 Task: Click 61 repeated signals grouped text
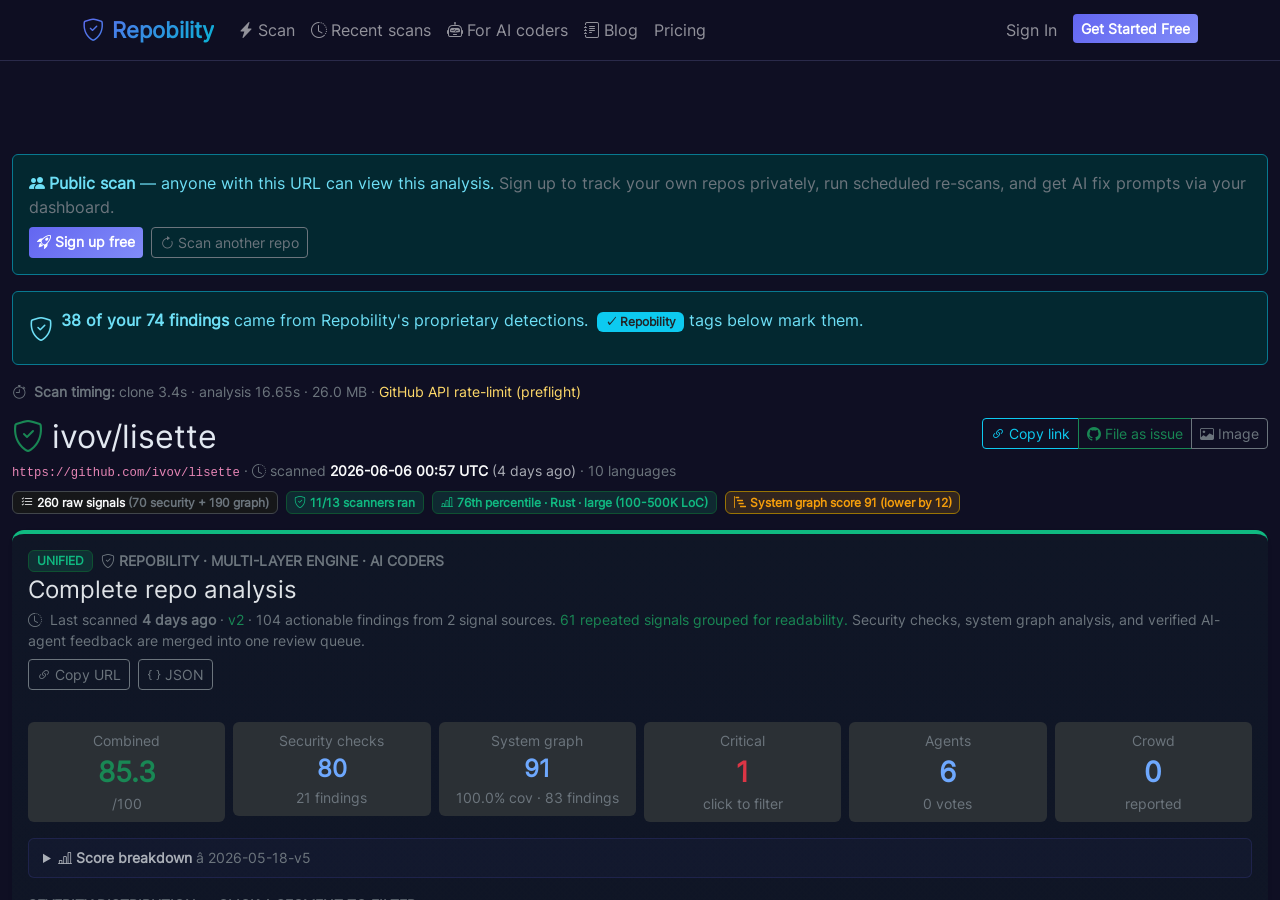704,620
